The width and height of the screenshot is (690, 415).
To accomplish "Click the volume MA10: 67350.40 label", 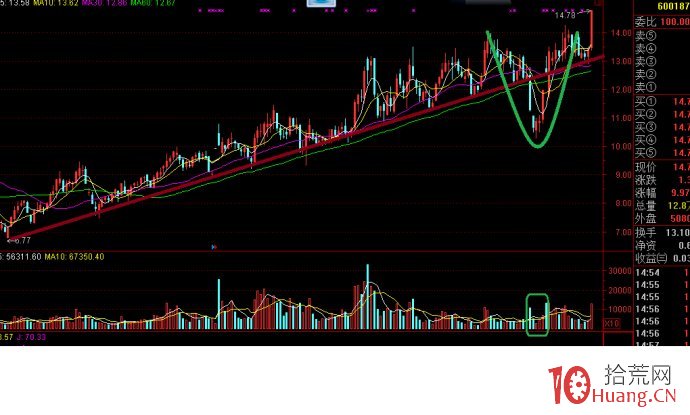I will pos(74,257).
